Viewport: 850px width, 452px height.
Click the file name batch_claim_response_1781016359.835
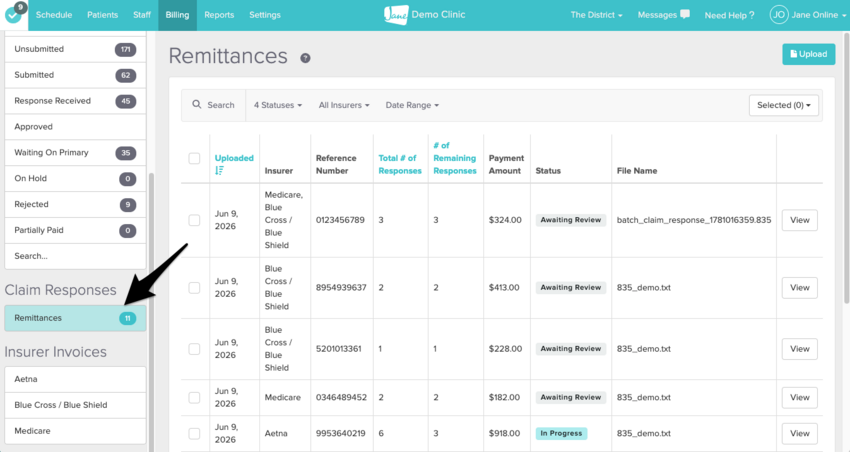click(694, 220)
